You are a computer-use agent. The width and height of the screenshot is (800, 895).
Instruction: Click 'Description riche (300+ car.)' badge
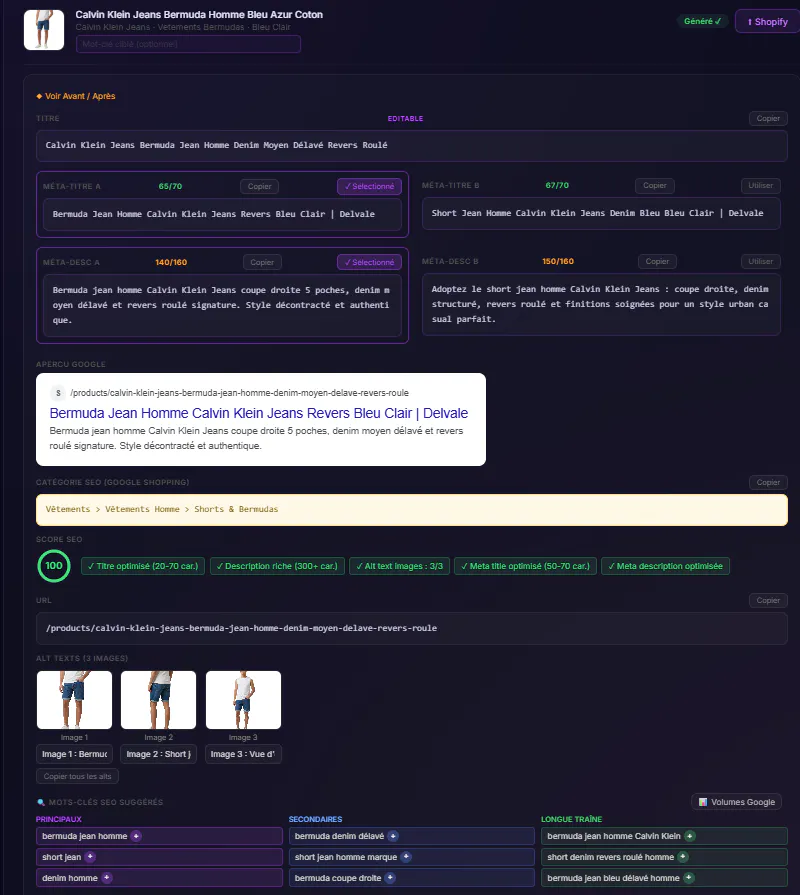coord(277,566)
